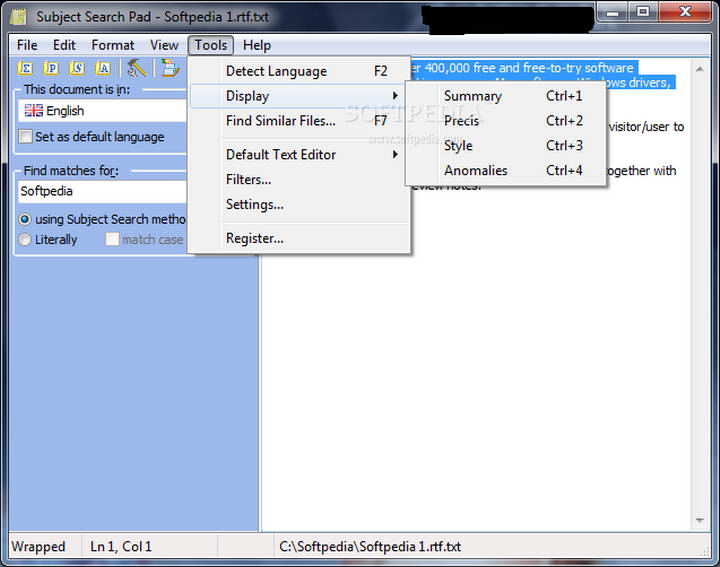Open the File menu
The image size is (720, 567).
(x=27, y=45)
